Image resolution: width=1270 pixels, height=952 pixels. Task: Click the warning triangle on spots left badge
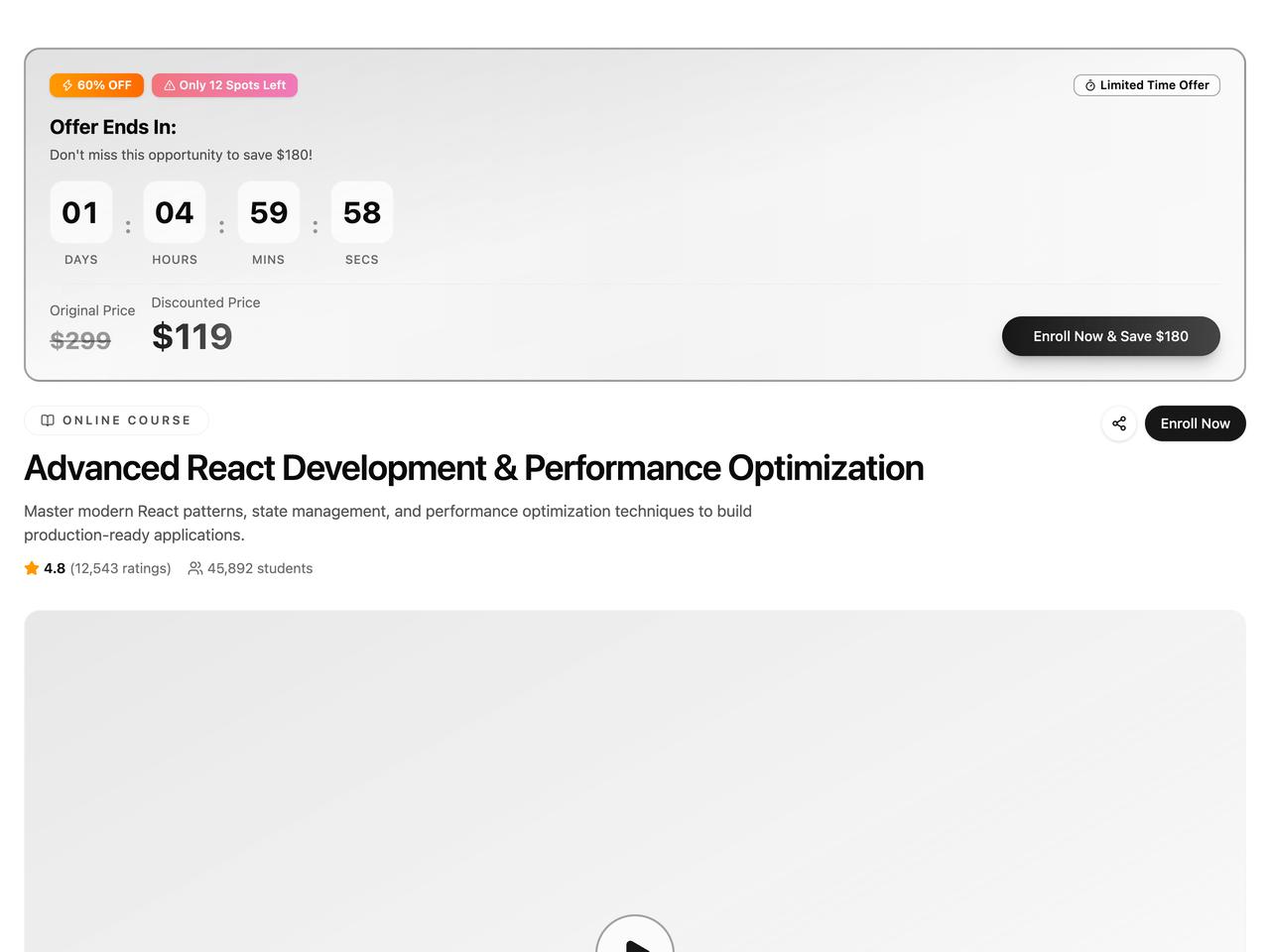(x=170, y=85)
